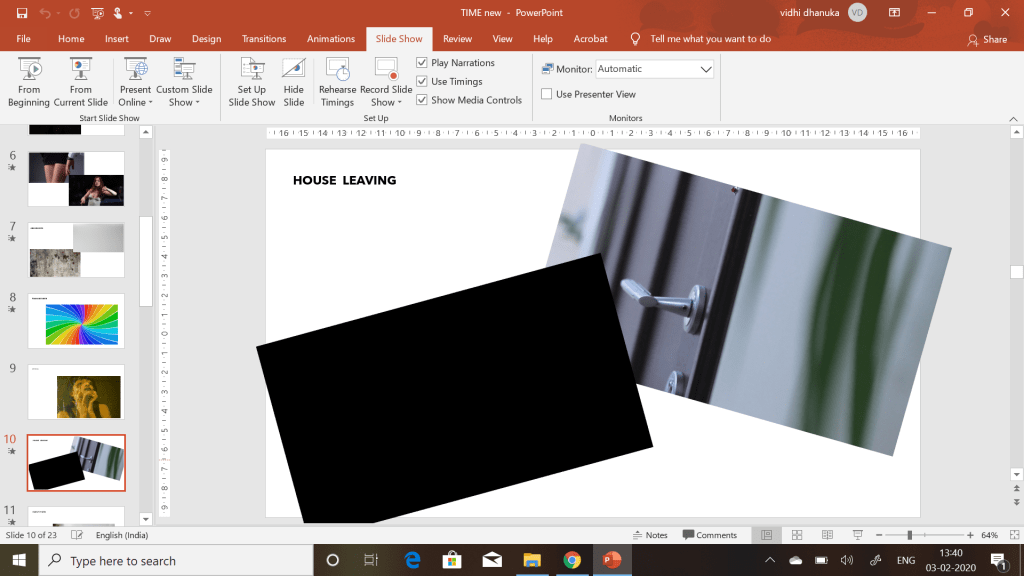The height and width of the screenshot is (576, 1024).
Task: Enable Use Presenter View checkbox
Action: (x=547, y=94)
